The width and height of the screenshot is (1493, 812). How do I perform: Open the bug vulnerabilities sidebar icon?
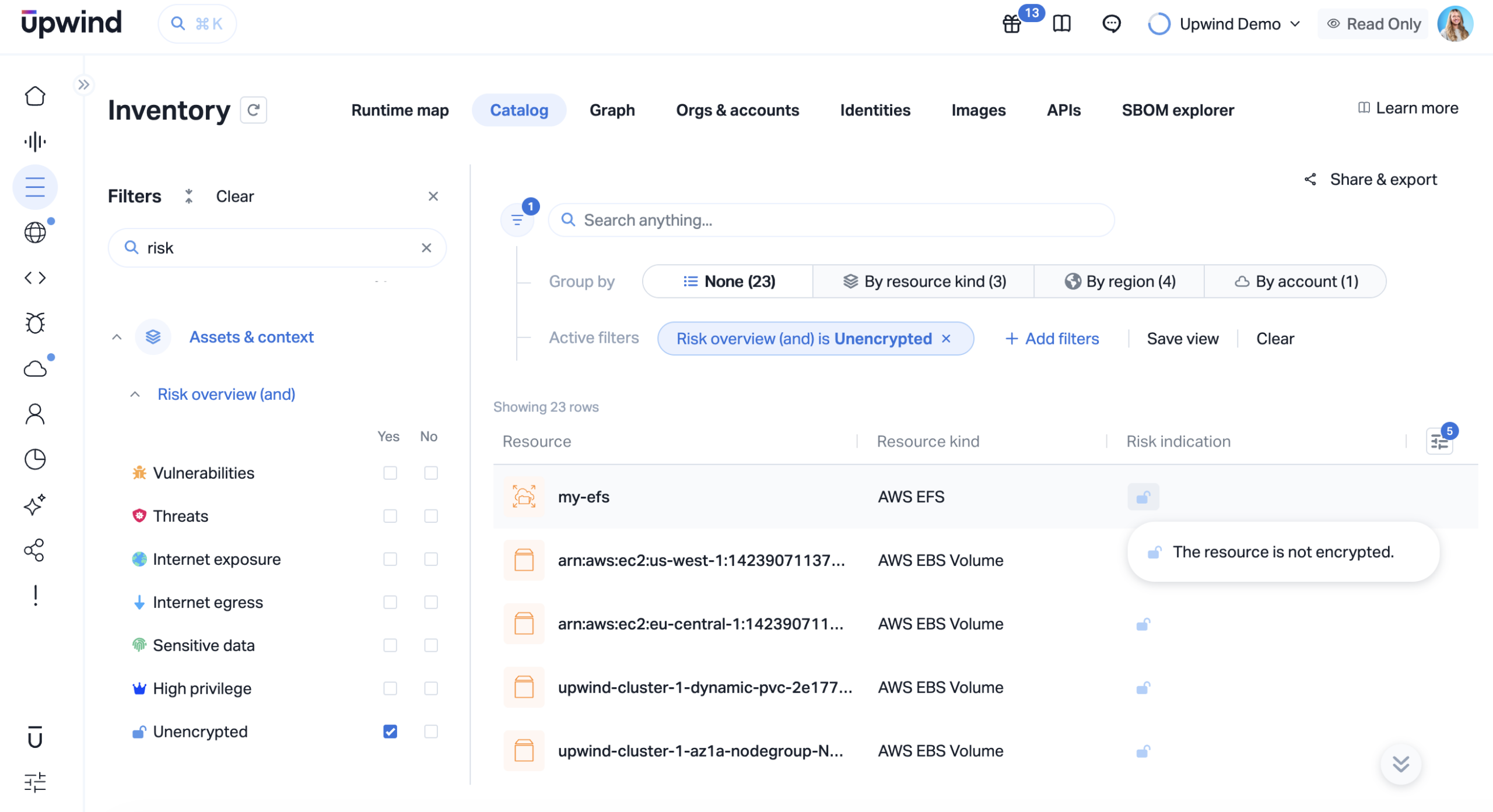coord(35,323)
